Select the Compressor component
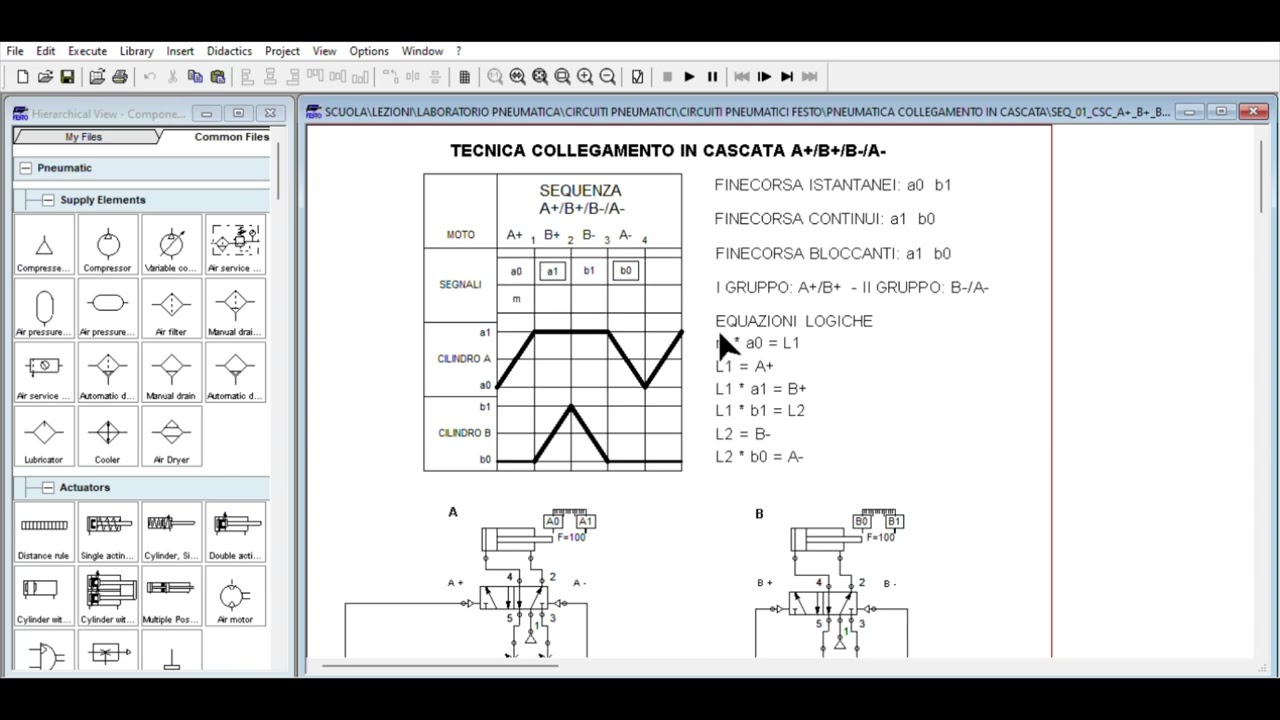Image resolution: width=1280 pixels, height=720 pixels. (x=107, y=245)
